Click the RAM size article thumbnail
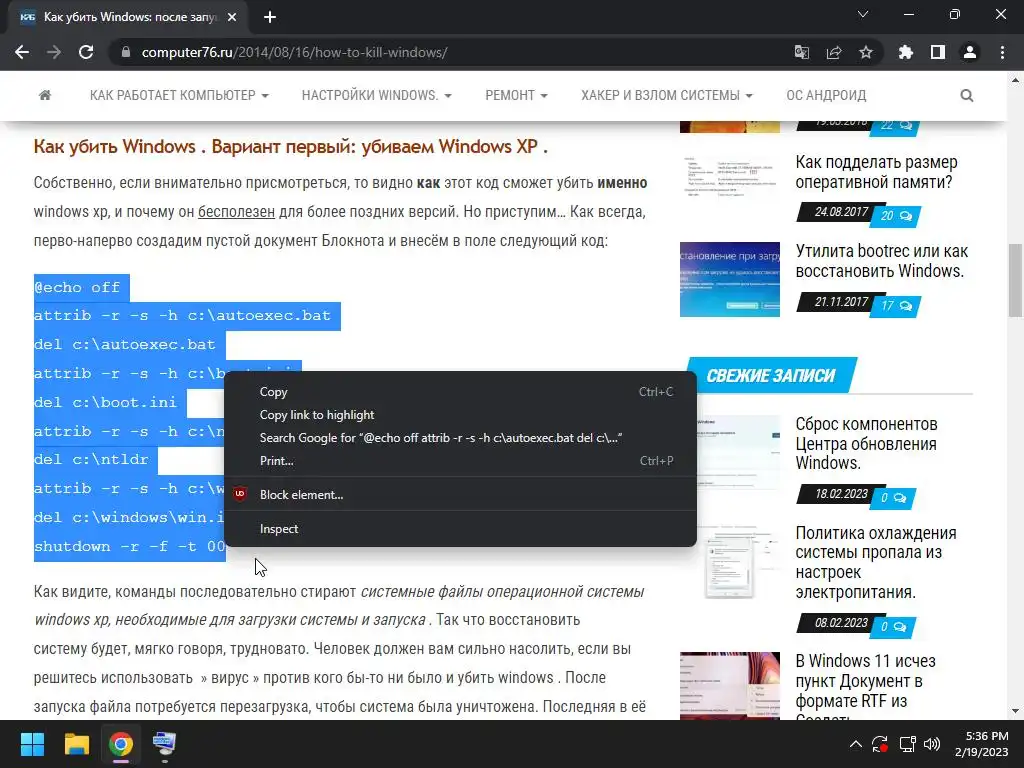This screenshot has height=768, width=1024. point(729,176)
